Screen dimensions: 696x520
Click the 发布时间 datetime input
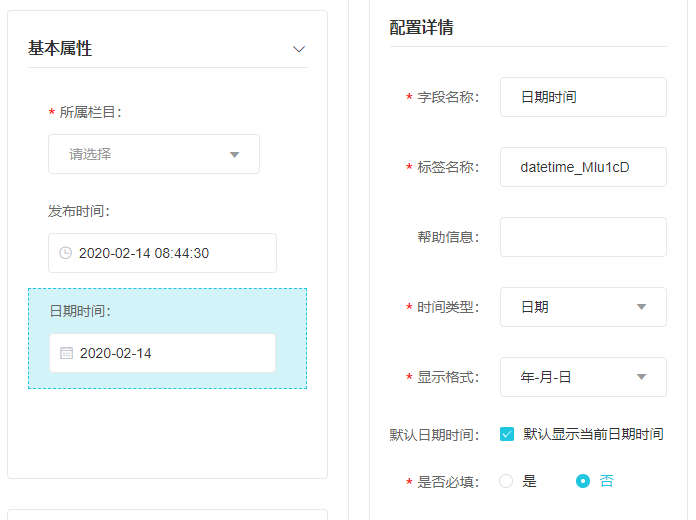tap(162, 253)
